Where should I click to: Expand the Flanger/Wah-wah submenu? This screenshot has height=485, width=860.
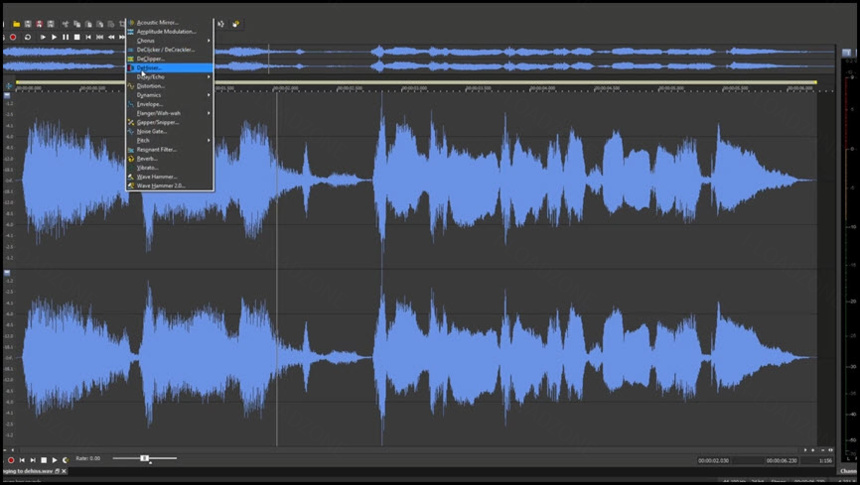coord(170,113)
